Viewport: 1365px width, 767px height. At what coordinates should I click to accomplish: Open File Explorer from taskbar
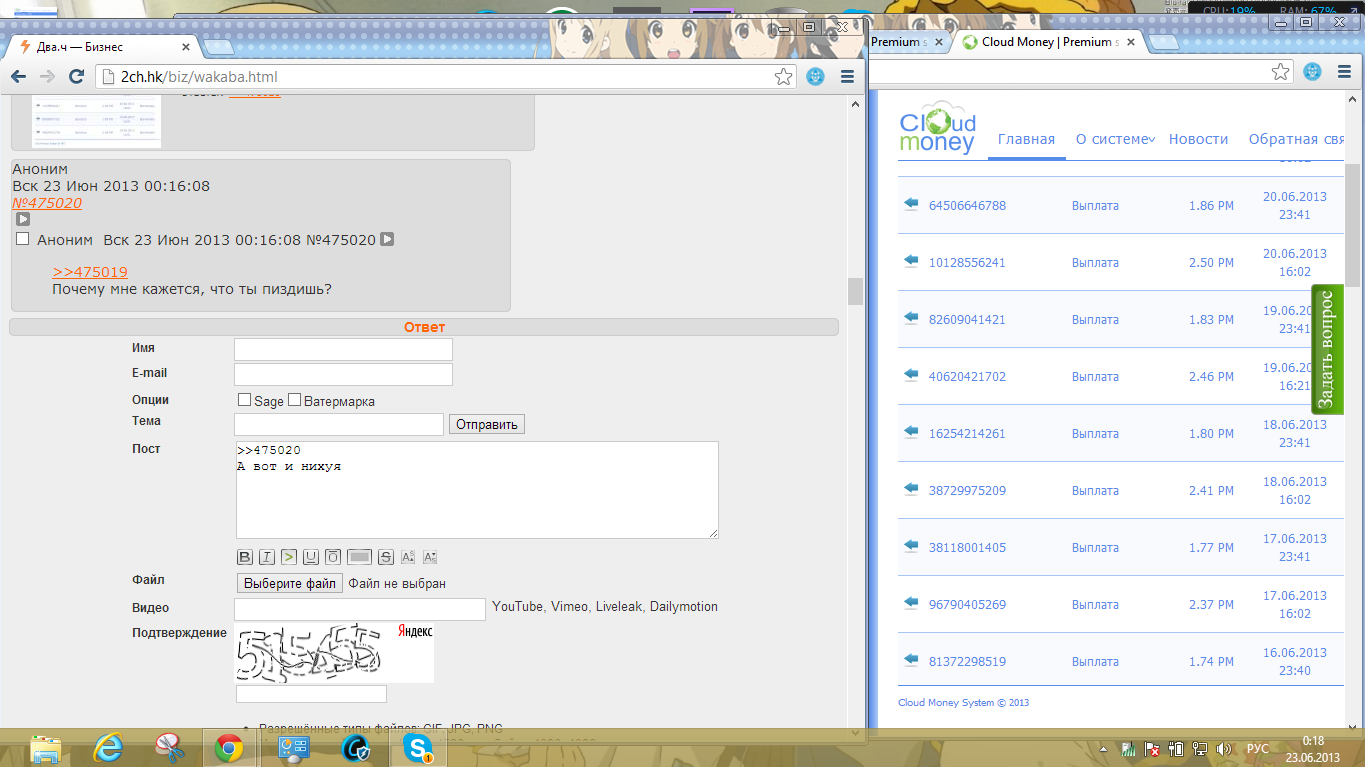[46, 748]
